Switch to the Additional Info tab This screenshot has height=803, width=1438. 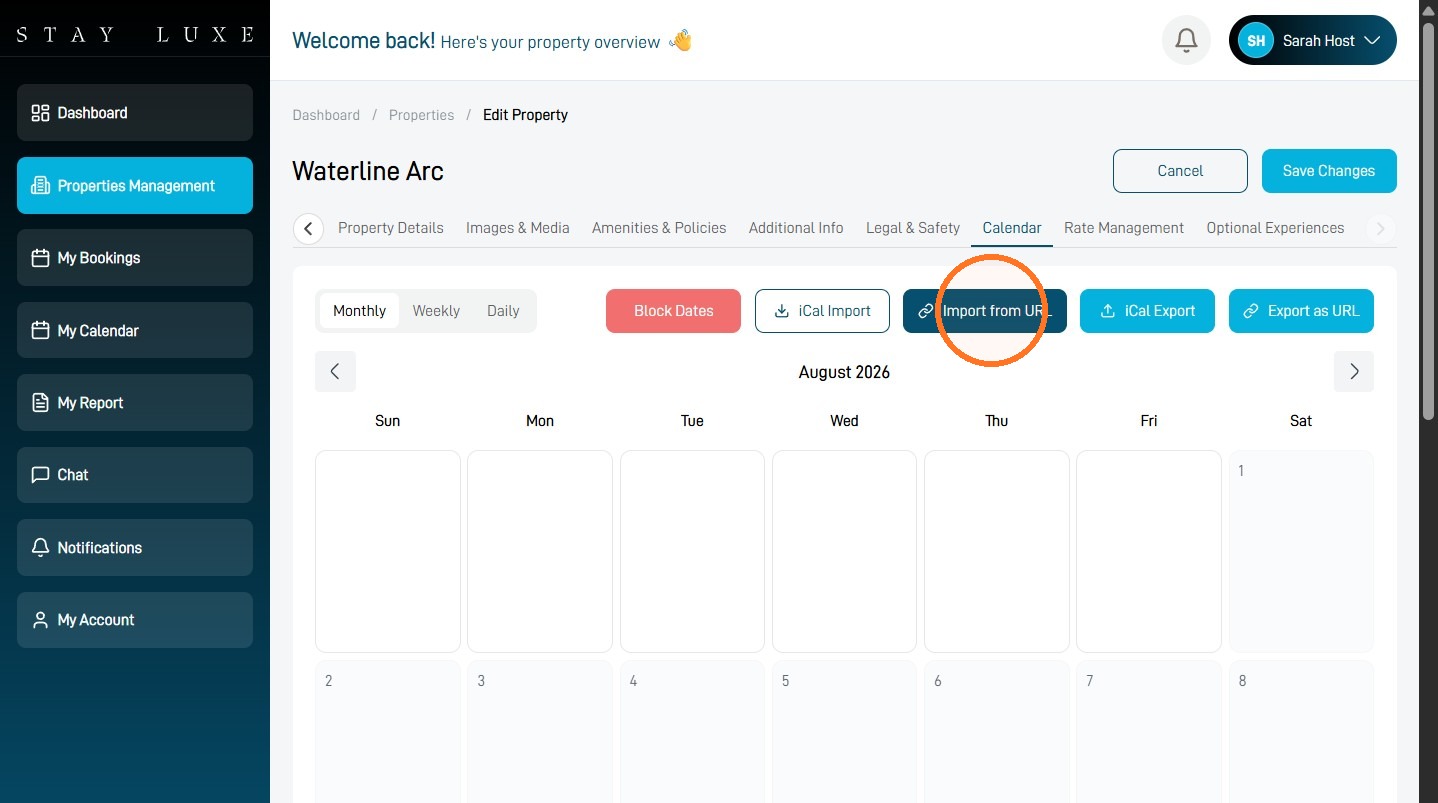pos(796,228)
